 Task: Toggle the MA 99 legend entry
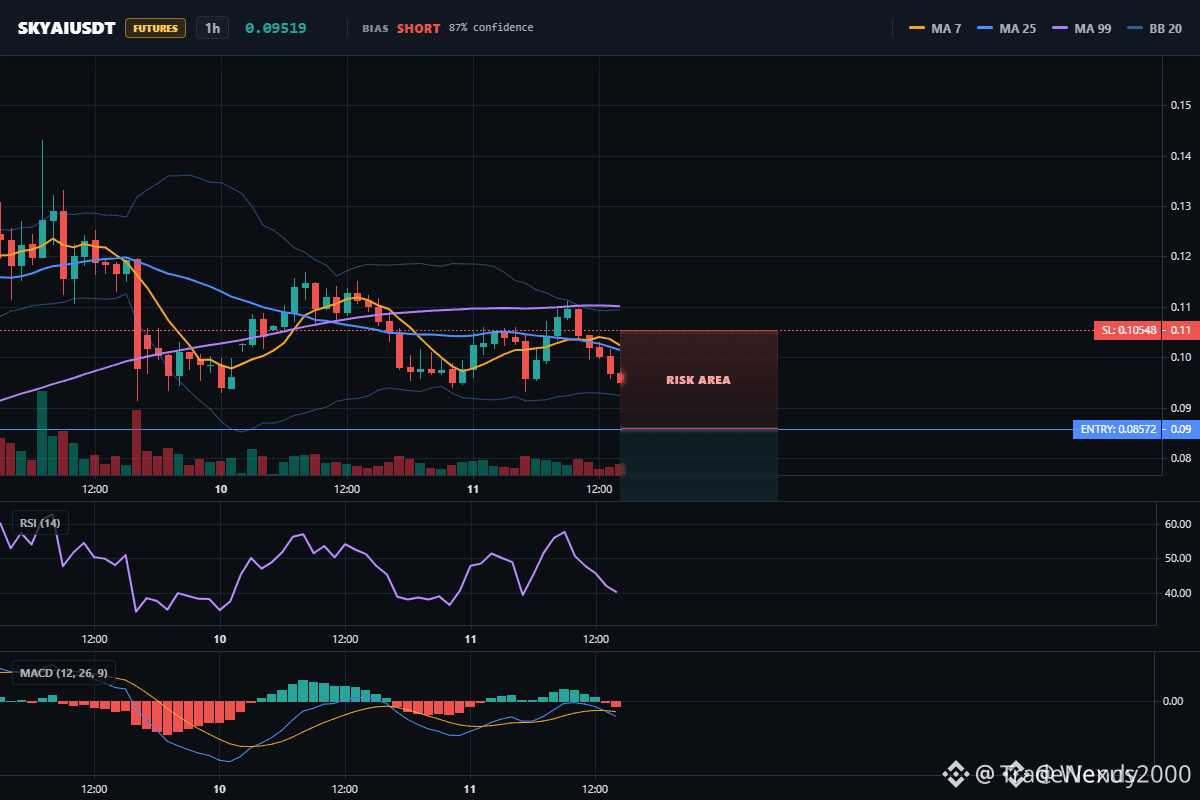click(1082, 28)
